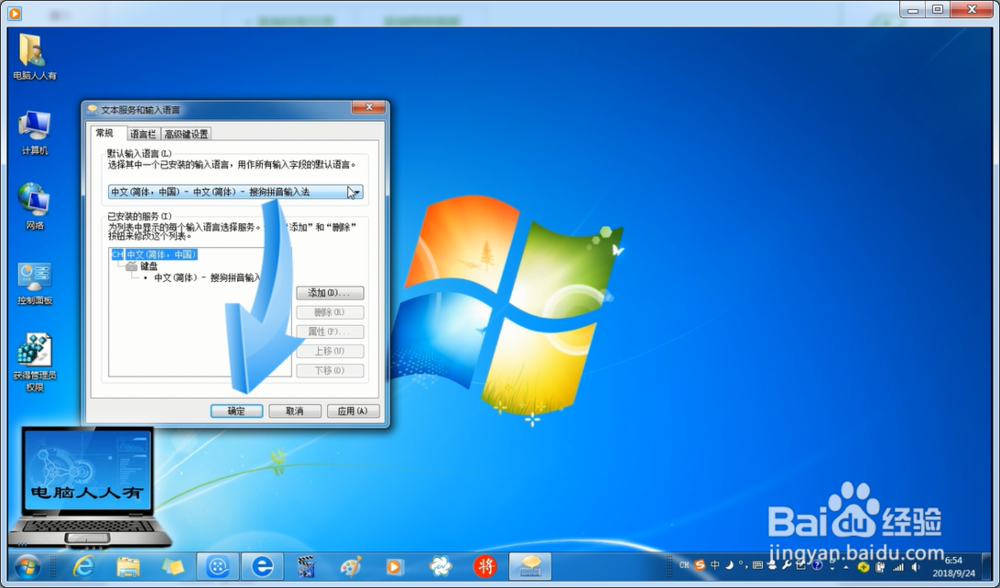Open the orange media player taskbar icon
Screen dimensions: 1000x588
395,566
